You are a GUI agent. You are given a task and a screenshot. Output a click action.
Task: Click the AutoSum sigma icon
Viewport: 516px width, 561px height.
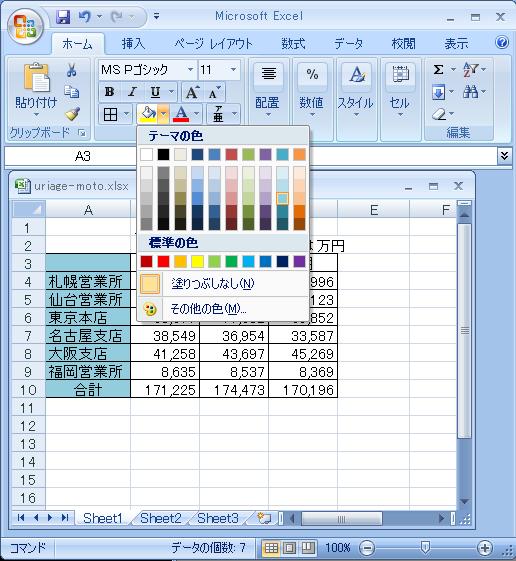[438, 69]
